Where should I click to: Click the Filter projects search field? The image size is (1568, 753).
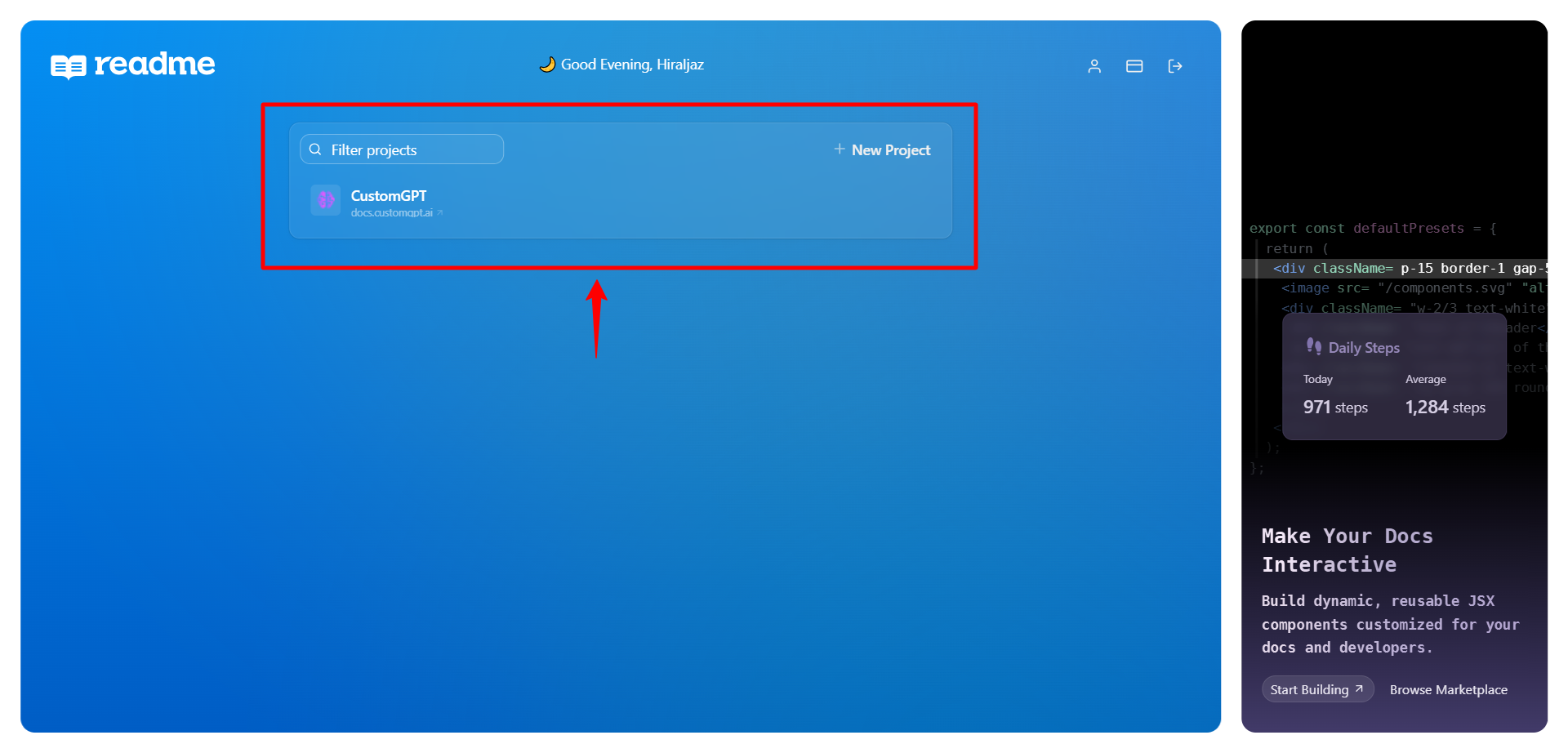click(402, 149)
